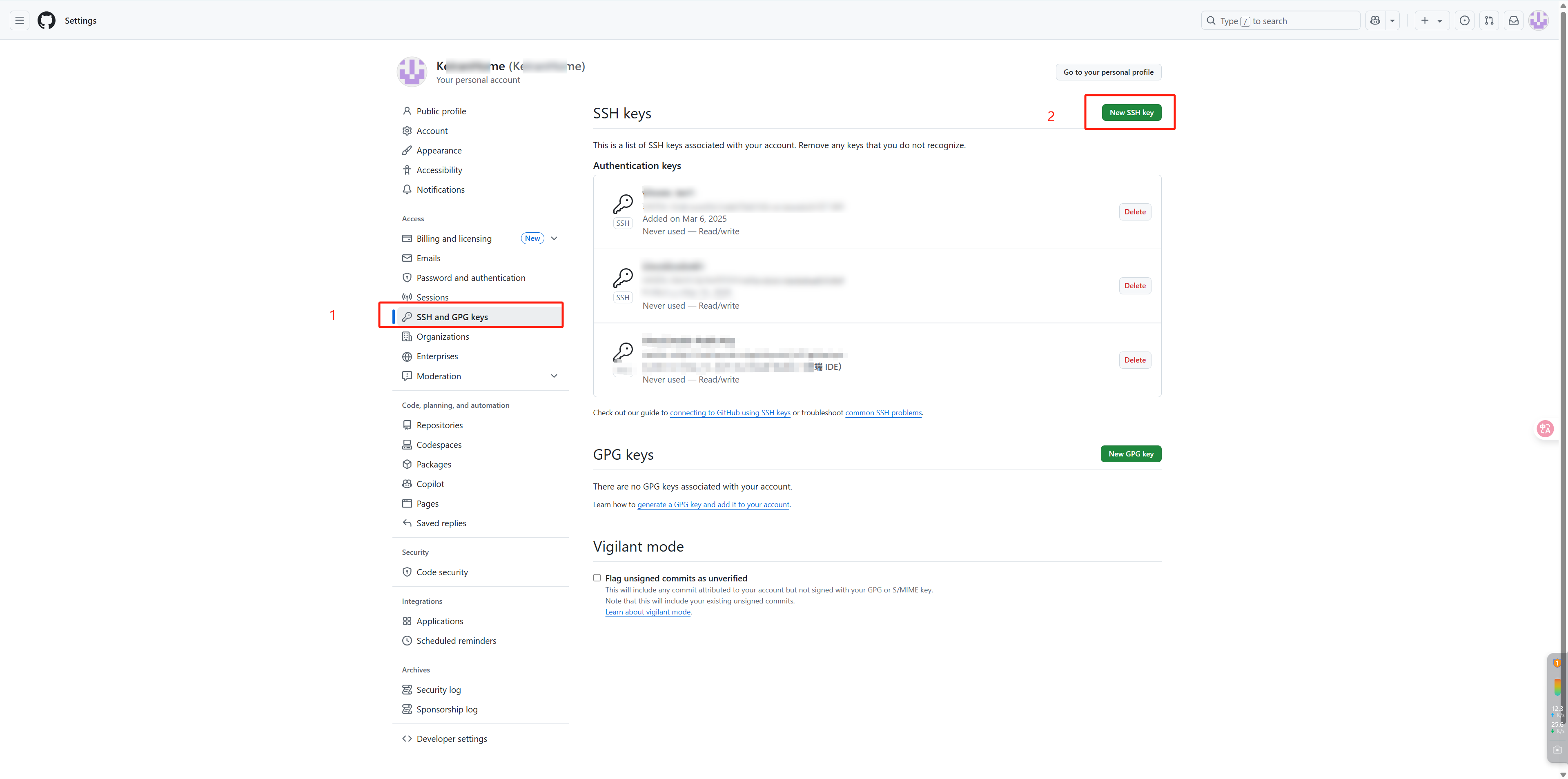
Task: Open the Issues icon in header
Action: [1465, 21]
